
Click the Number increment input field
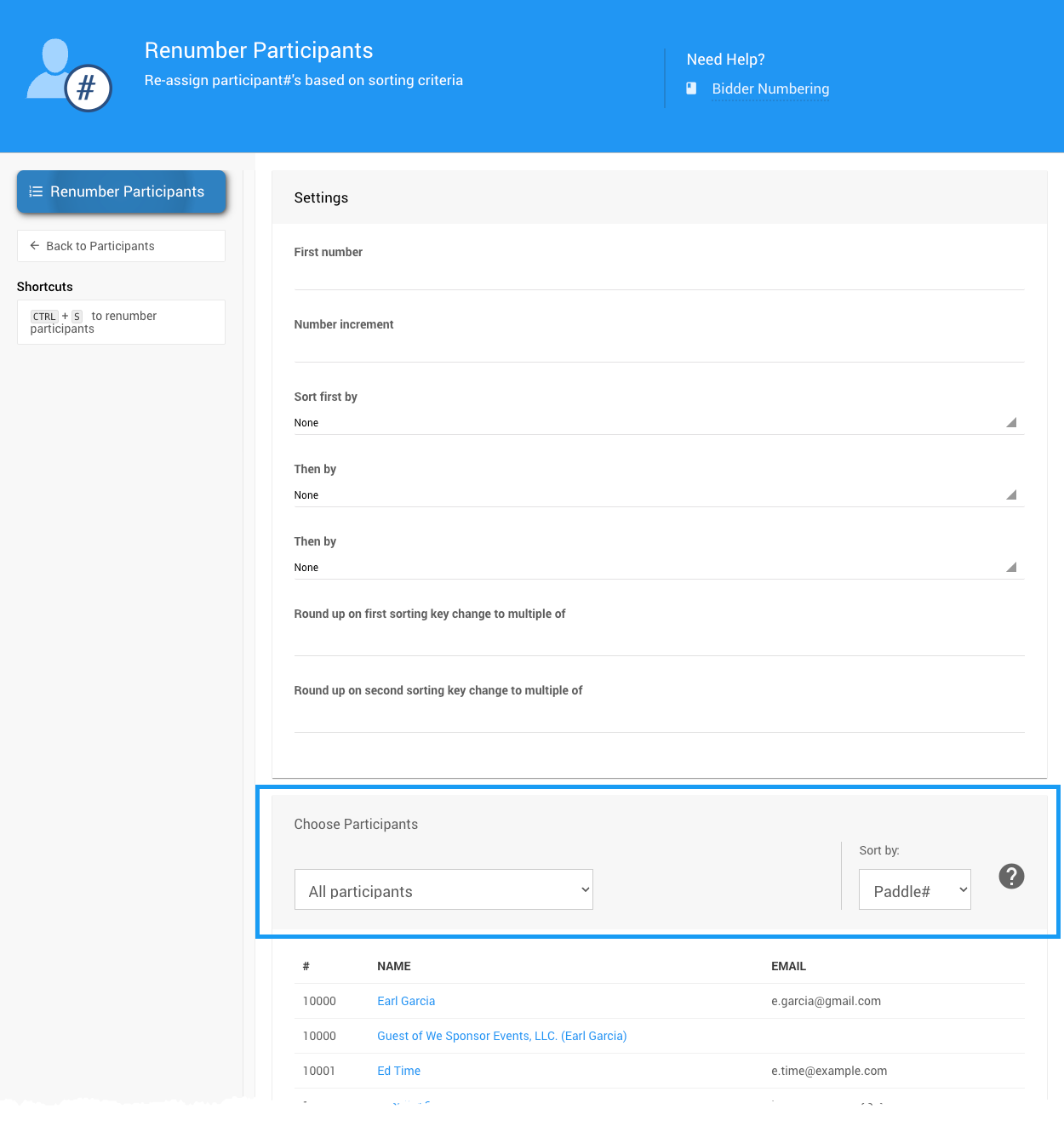tap(658, 349)
